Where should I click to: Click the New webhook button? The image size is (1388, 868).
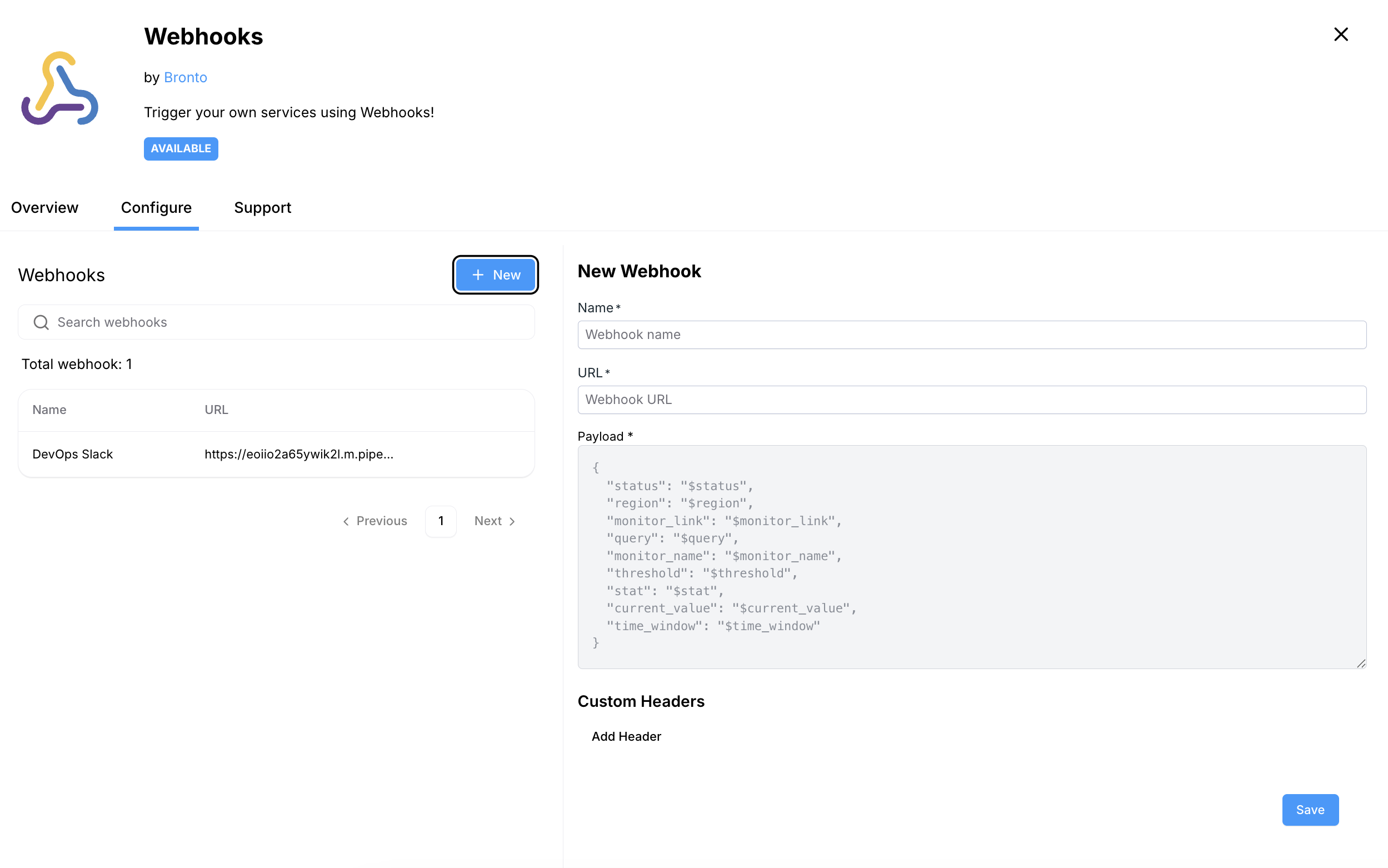(x=495, y=275)
